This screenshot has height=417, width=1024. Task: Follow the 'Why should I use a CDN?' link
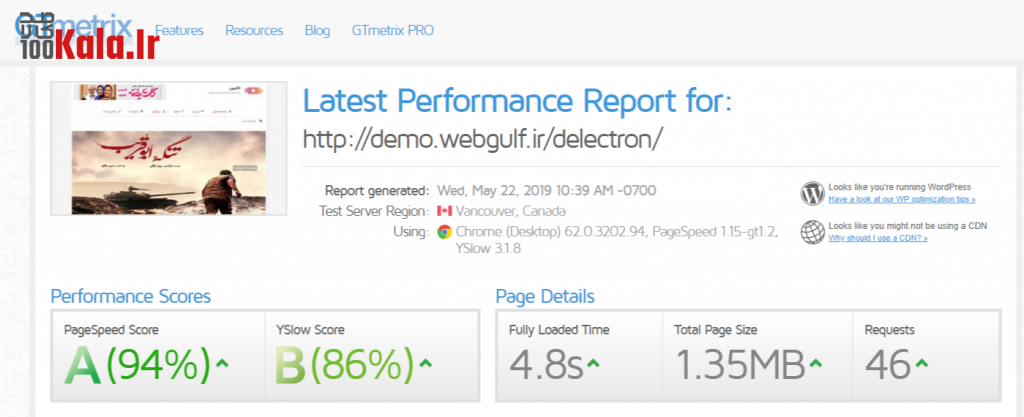point(878,238)
